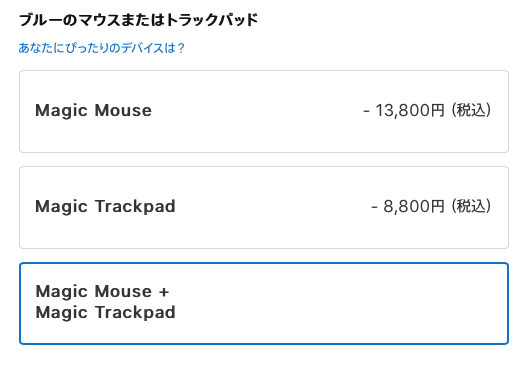Click the question mark ending the help link

coord(181,48)
